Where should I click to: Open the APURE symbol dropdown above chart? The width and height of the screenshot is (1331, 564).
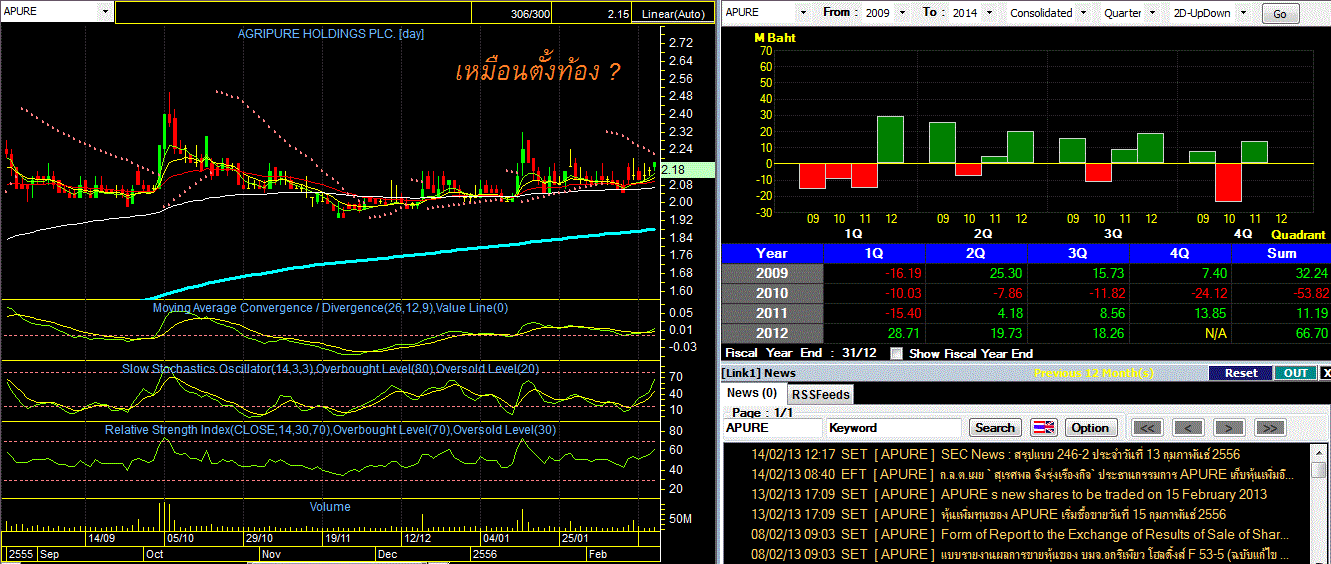(105, 12)
